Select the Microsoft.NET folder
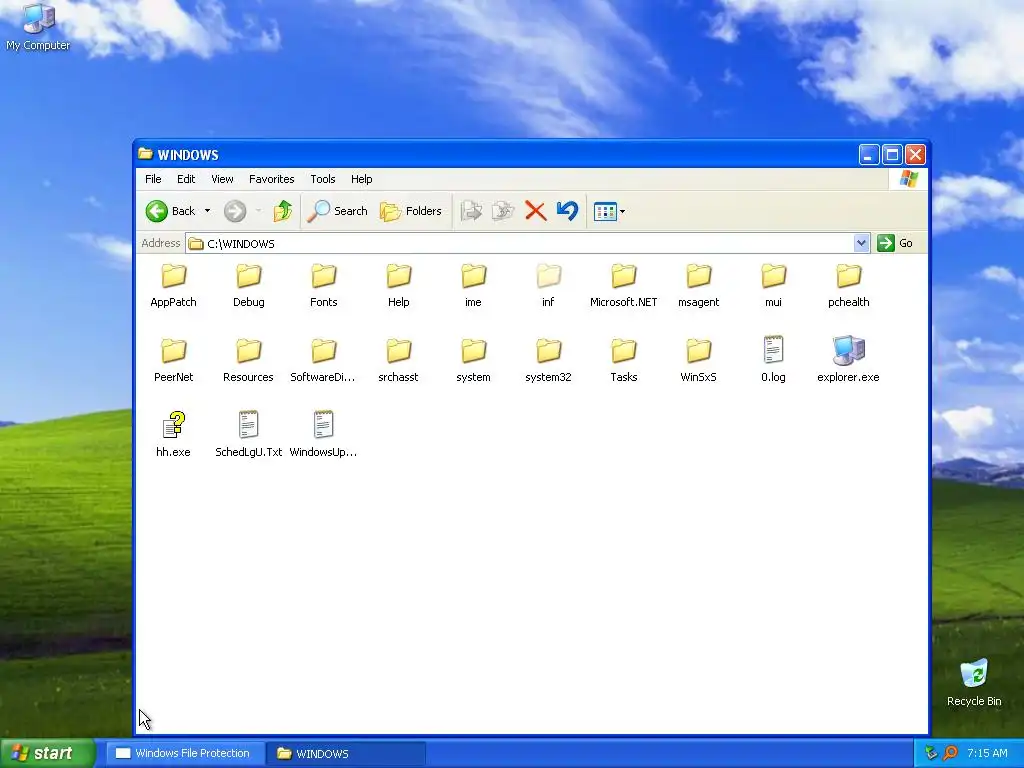Image resolution: width=1024 pixels, height=768 pixels. click(624, 285)
